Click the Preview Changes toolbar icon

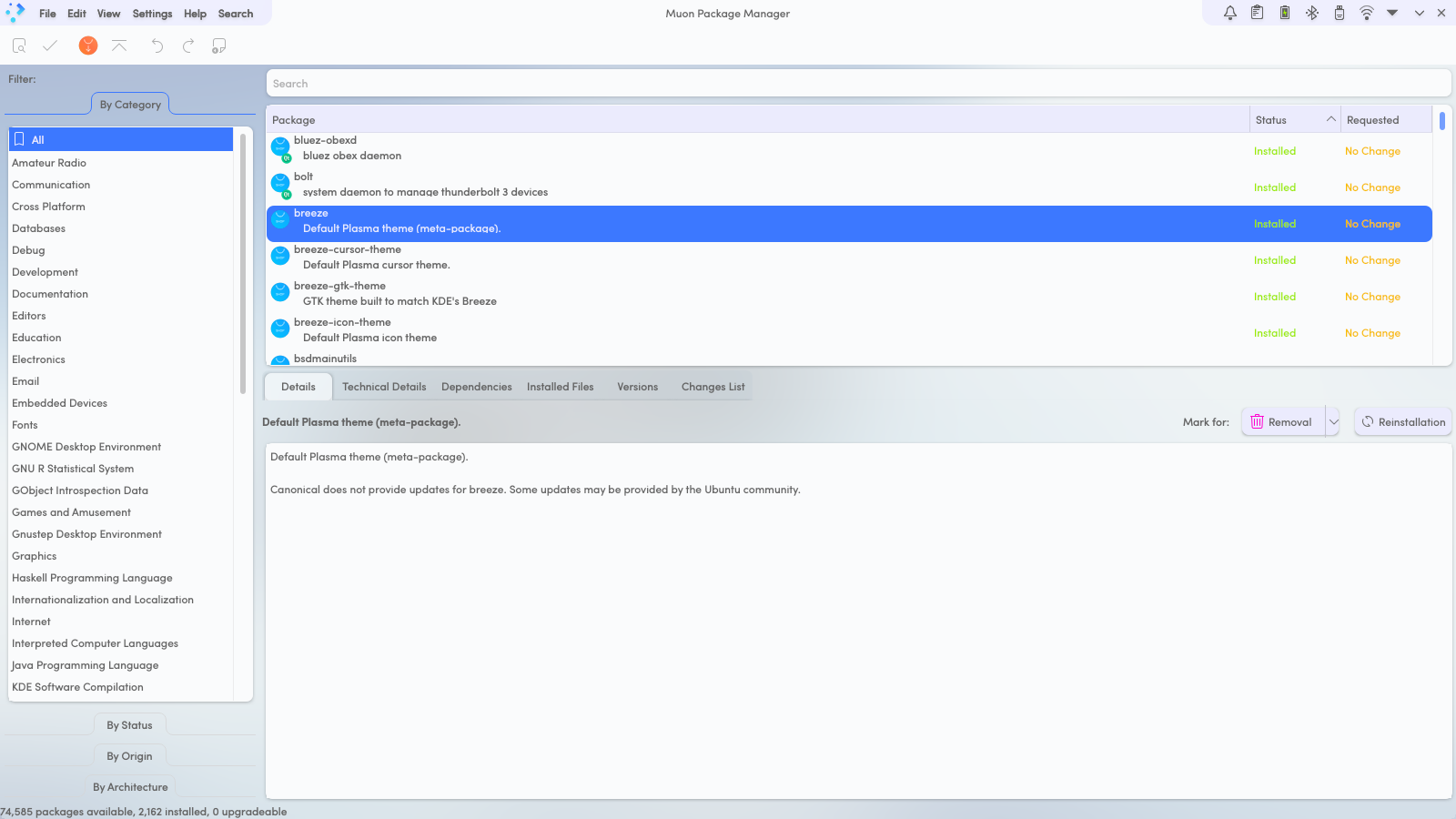219,45
